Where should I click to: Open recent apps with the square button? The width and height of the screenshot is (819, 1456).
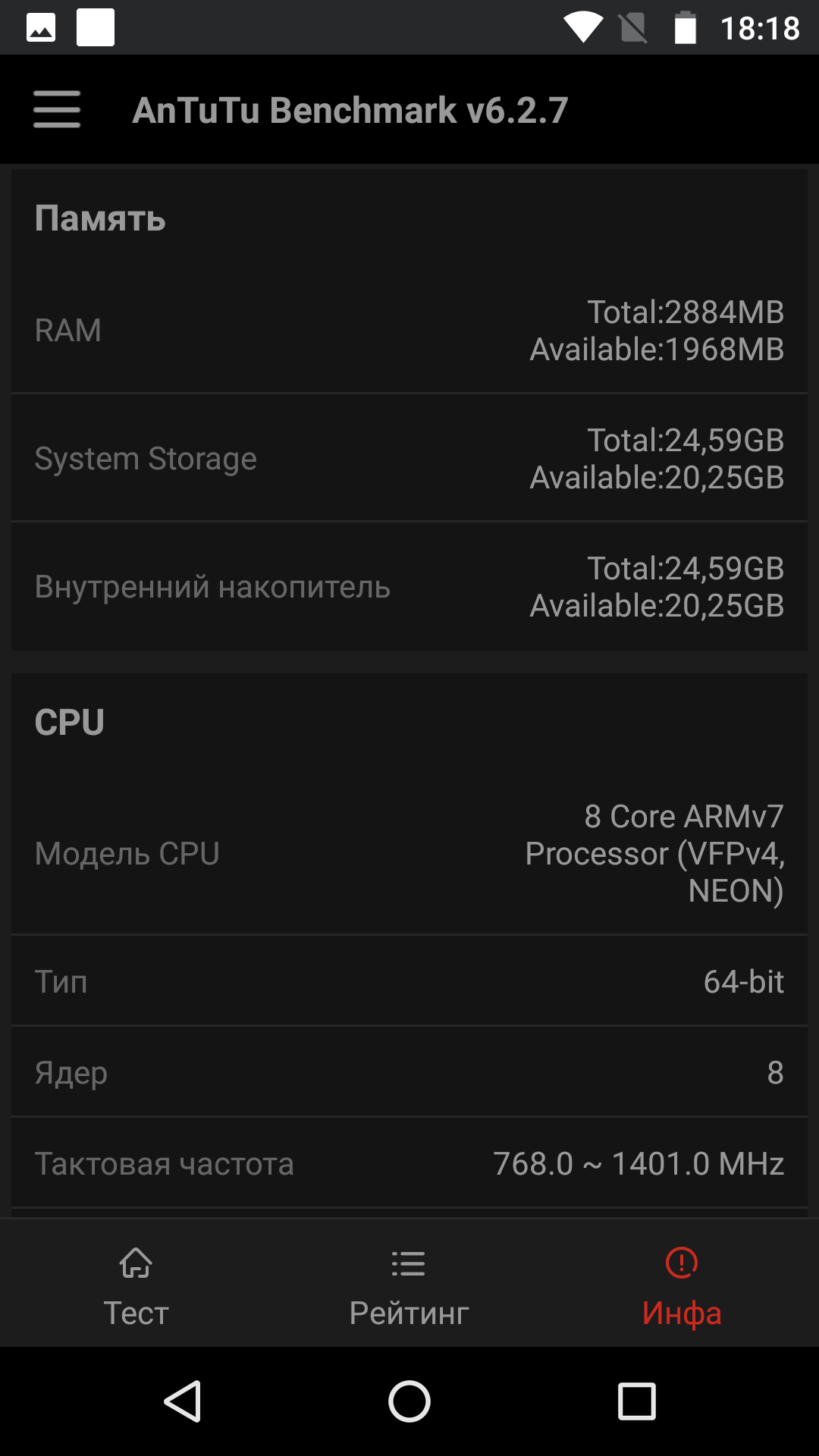point(636,1401)
